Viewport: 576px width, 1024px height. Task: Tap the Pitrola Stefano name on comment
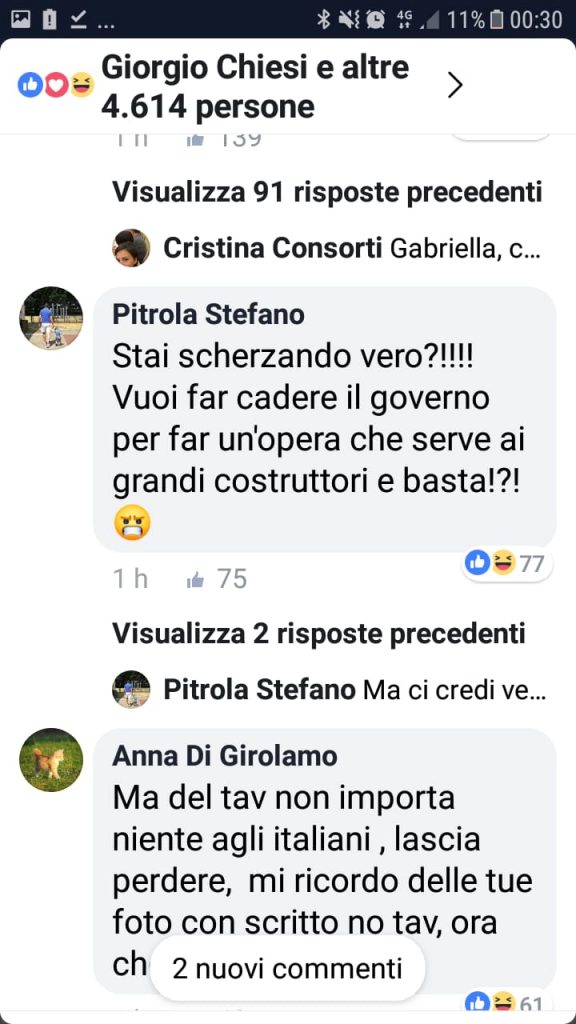pyautogui.click(x=208, y=315)
